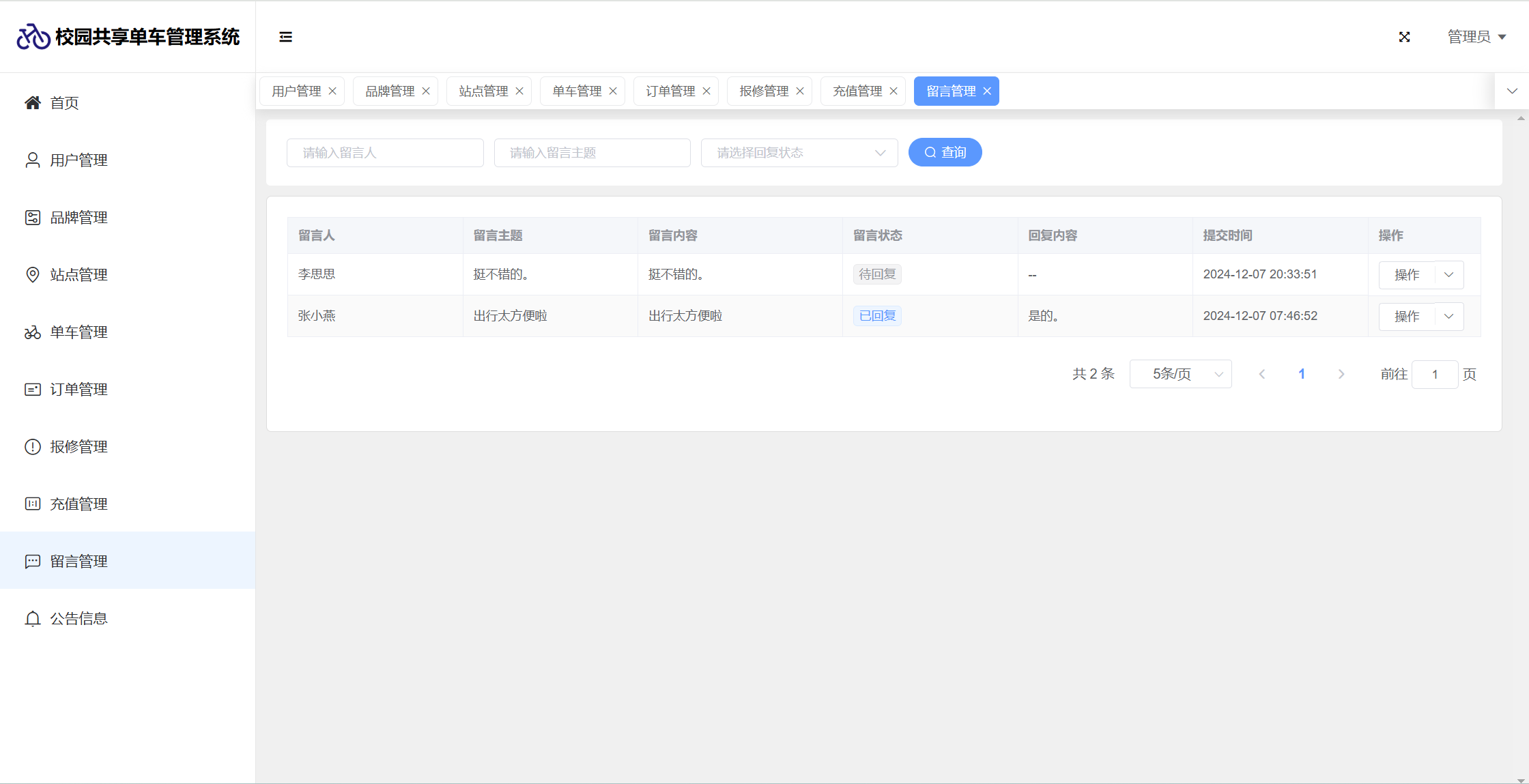Open 单车管理 via its bike icon
Image resolution: width=1529 pixels, height=784 pixels.
pyautogui.click(x=32, y=332)
